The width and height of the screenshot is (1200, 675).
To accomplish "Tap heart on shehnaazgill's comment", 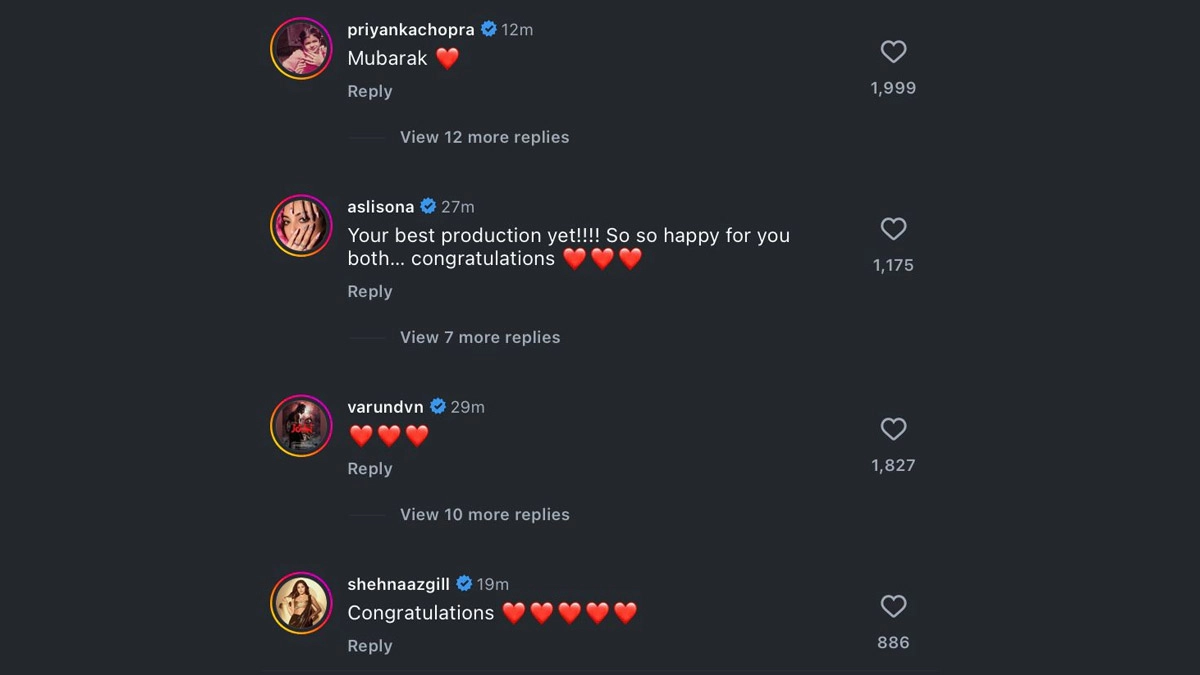I will 893,606.
